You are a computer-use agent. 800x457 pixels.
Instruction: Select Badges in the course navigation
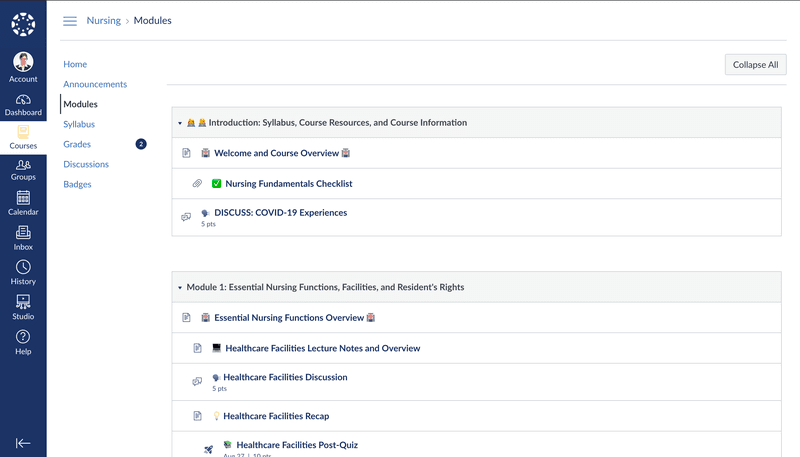(77, 184)
